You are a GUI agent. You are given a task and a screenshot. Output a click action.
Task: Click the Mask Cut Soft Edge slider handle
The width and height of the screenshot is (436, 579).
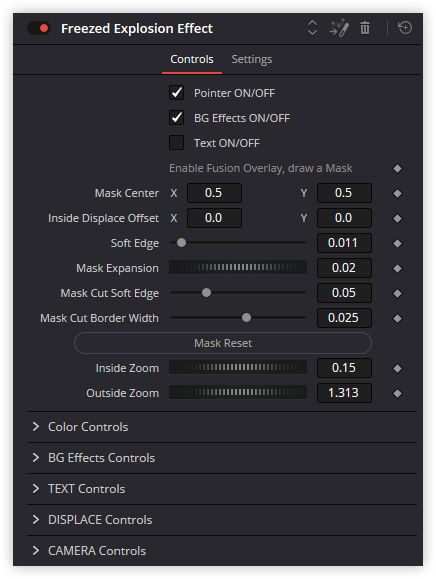[206, 293]
